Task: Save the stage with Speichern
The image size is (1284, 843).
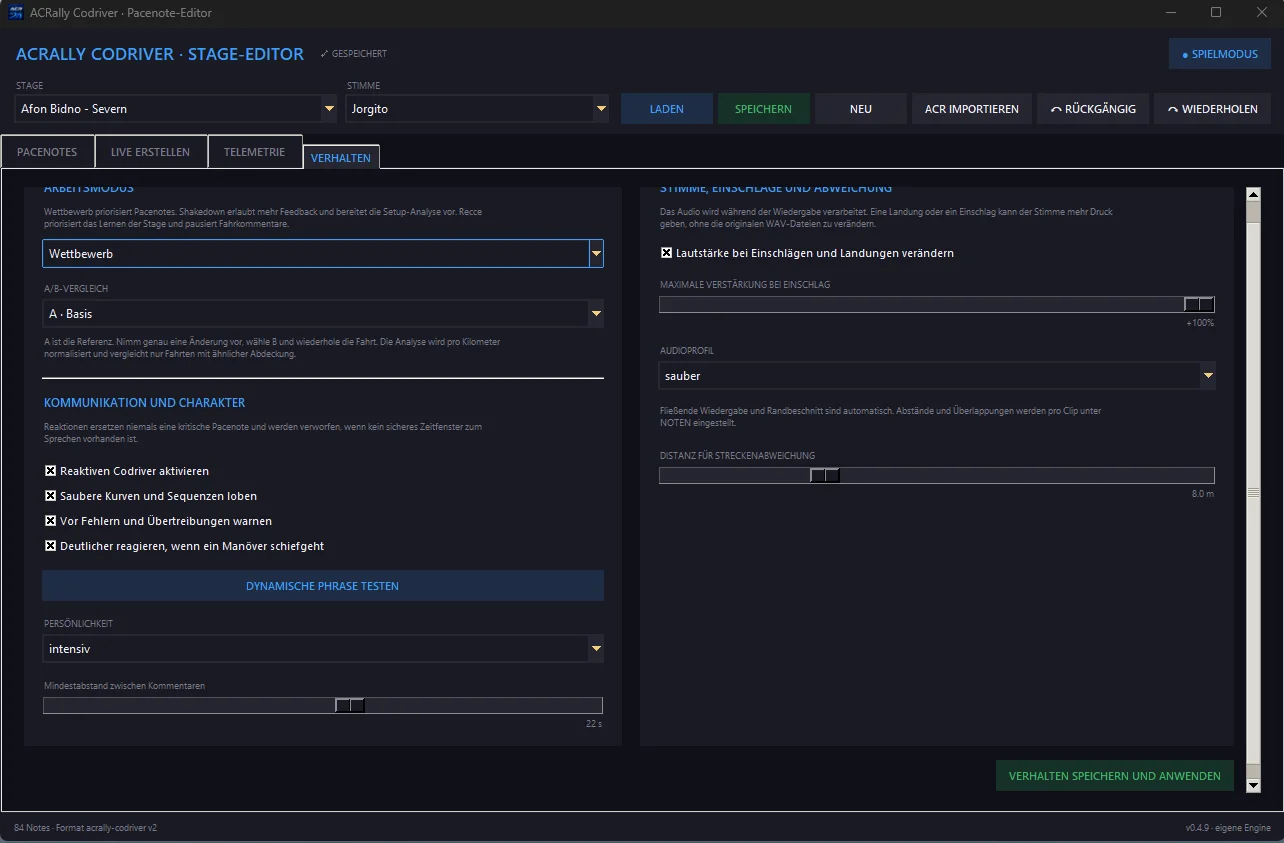Action: (763, 109)
